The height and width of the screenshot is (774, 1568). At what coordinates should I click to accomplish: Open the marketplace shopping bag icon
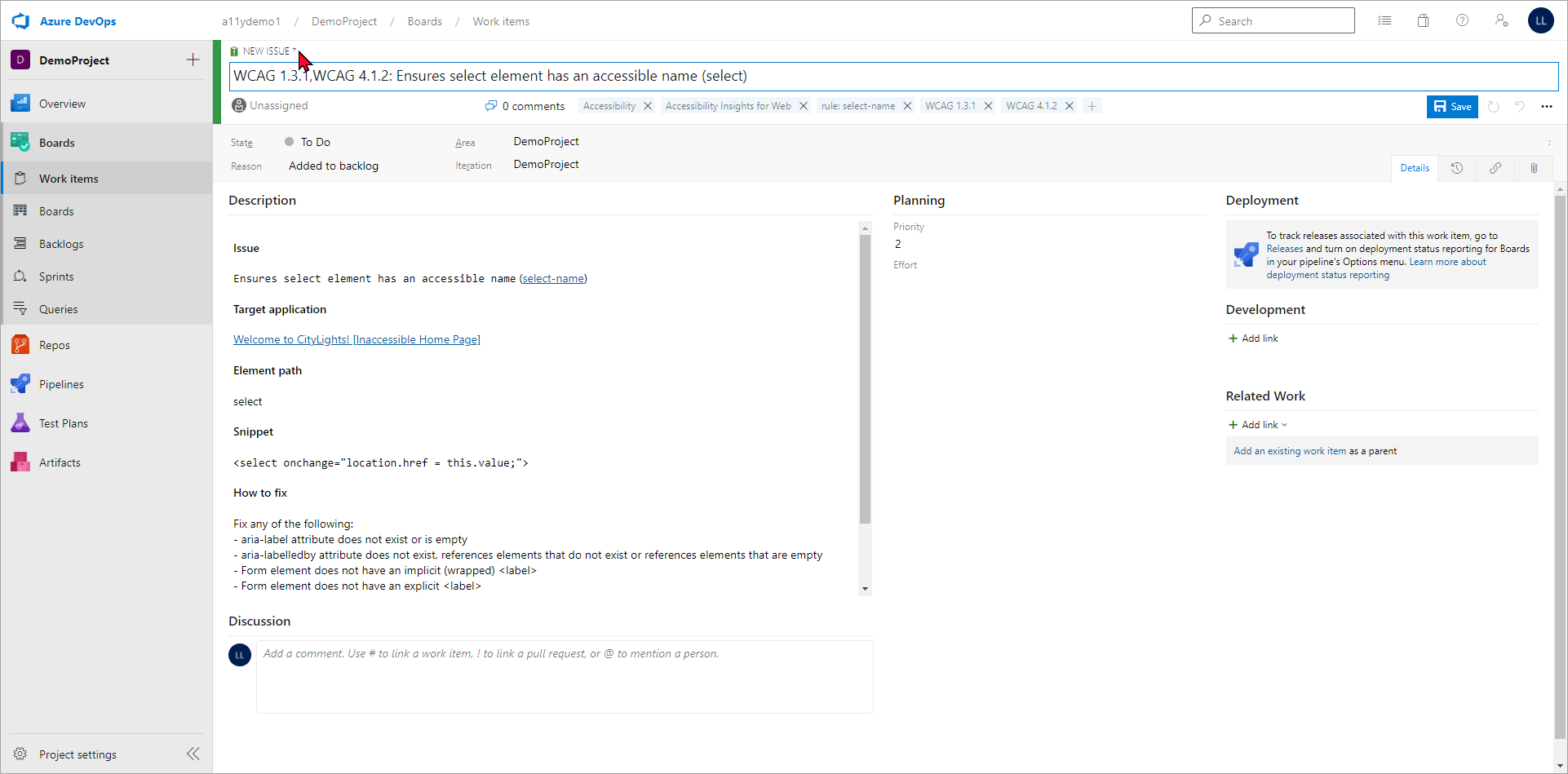[x=1423, y=20]
